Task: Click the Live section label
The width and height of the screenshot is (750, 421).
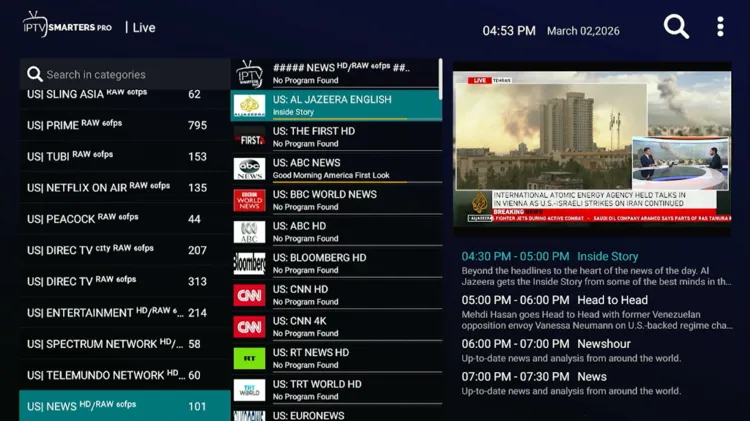Action: pos(144,28)
